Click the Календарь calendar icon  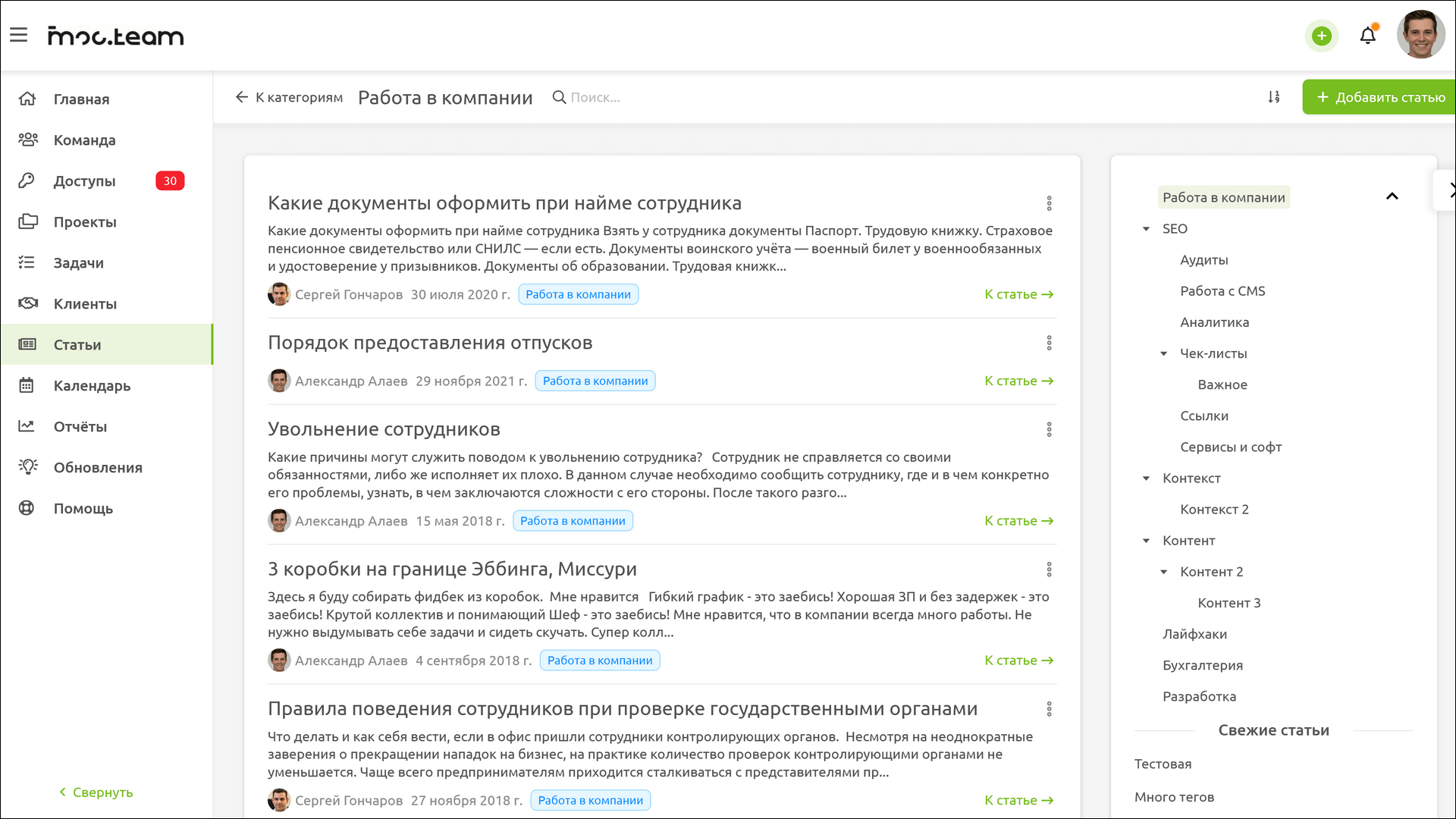tap(27, 385)
